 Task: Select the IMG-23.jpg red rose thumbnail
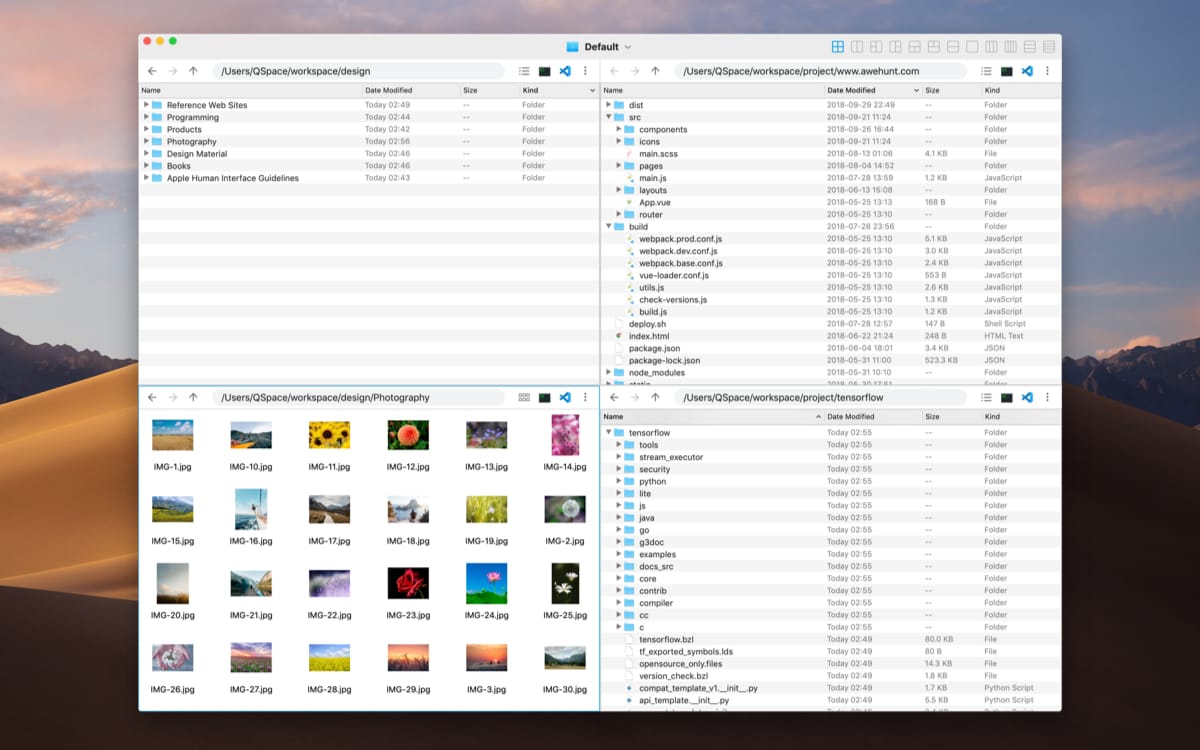click(408, 583)
